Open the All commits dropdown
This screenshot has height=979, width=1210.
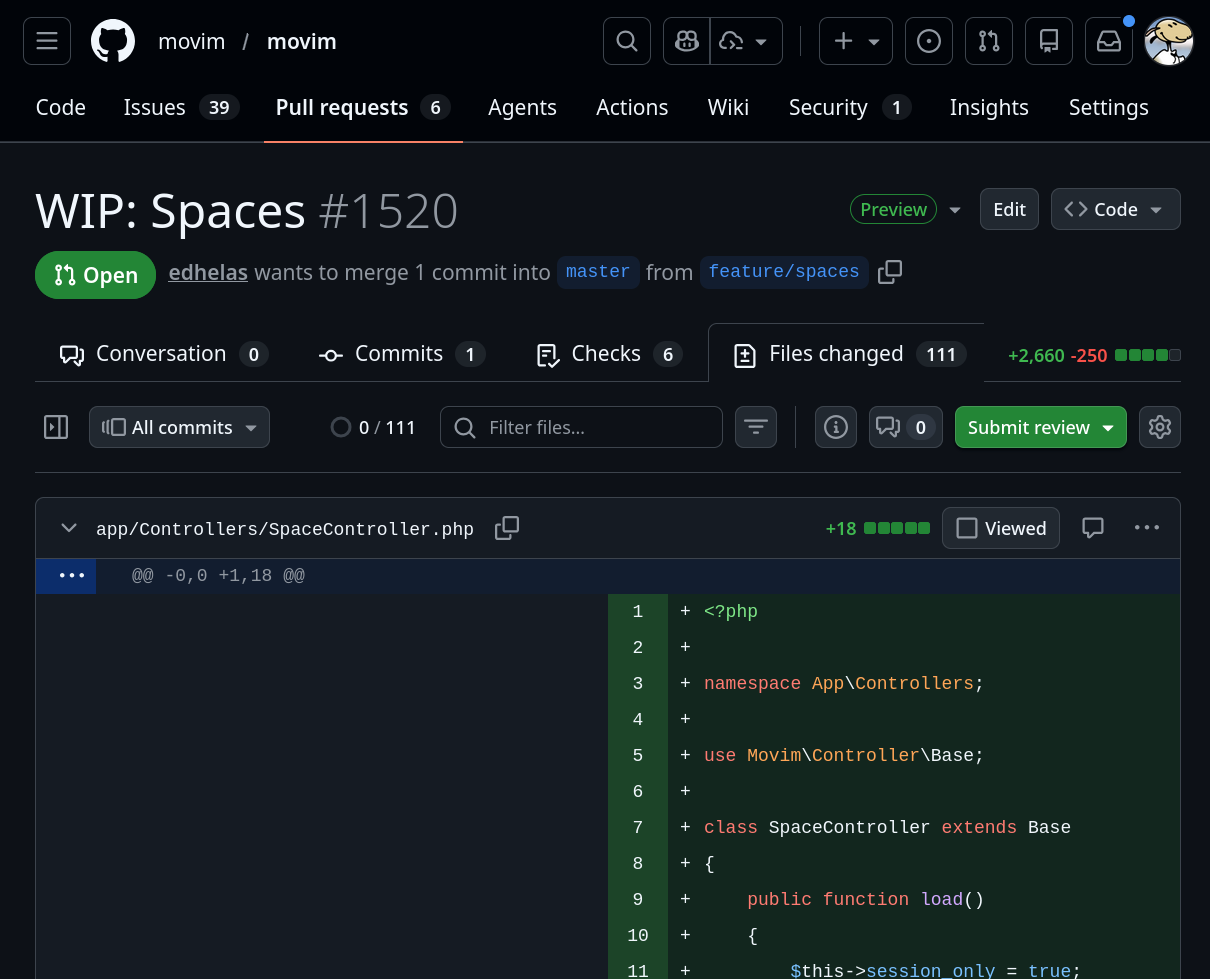[x=180, y=427]
